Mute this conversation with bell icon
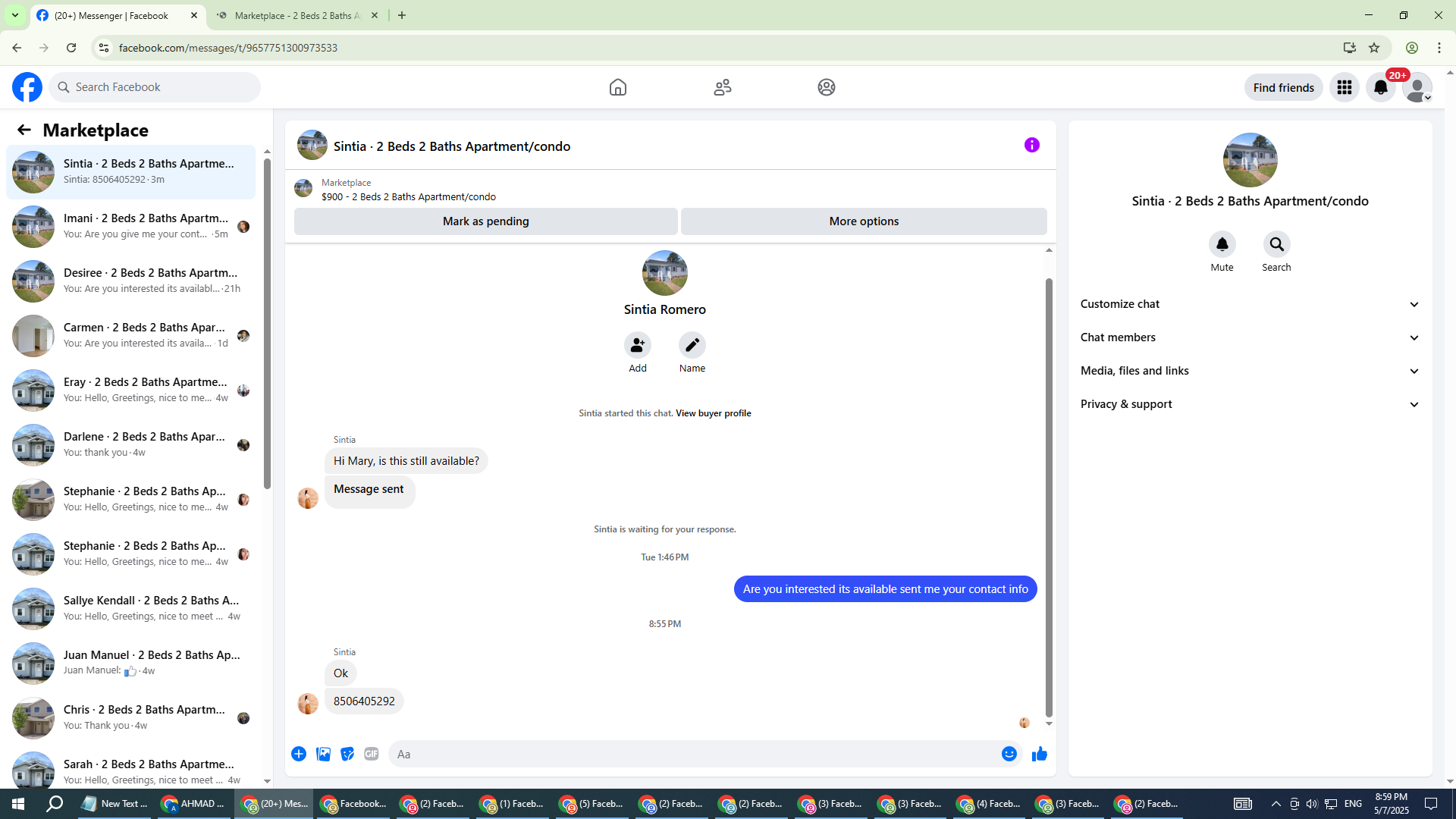The height and width of the screenshot is (819, 1456). tap(1222, 244)
